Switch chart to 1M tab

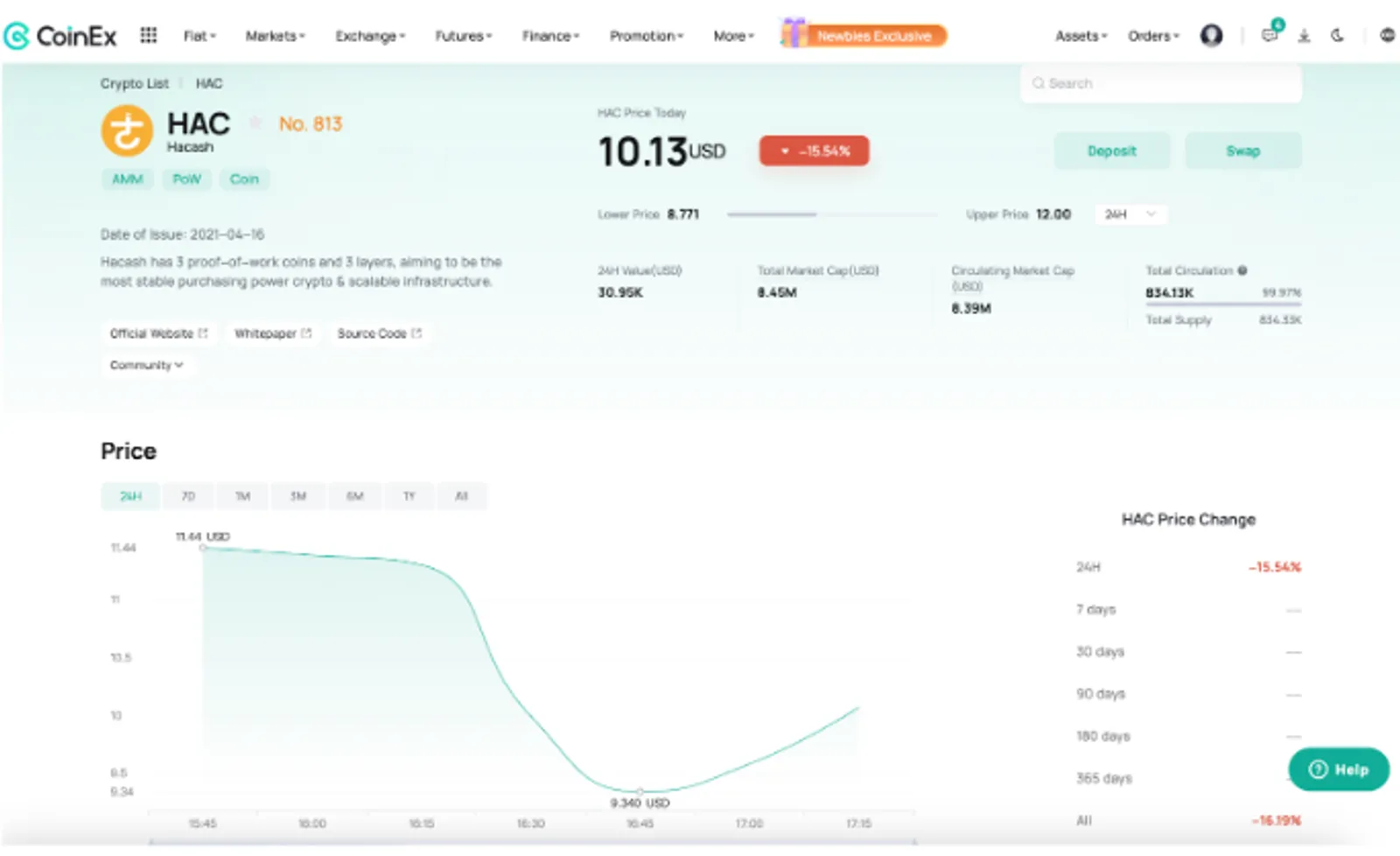click(x=242, y=496)
